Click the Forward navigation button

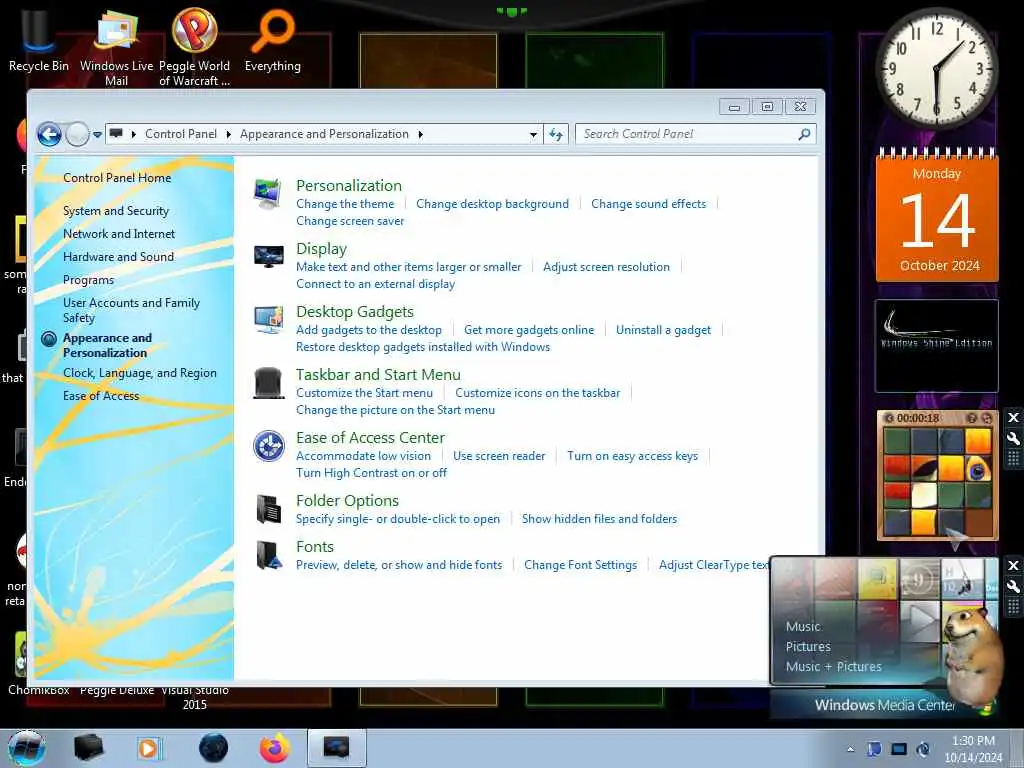pyautogui.click(x=77, y=135)
